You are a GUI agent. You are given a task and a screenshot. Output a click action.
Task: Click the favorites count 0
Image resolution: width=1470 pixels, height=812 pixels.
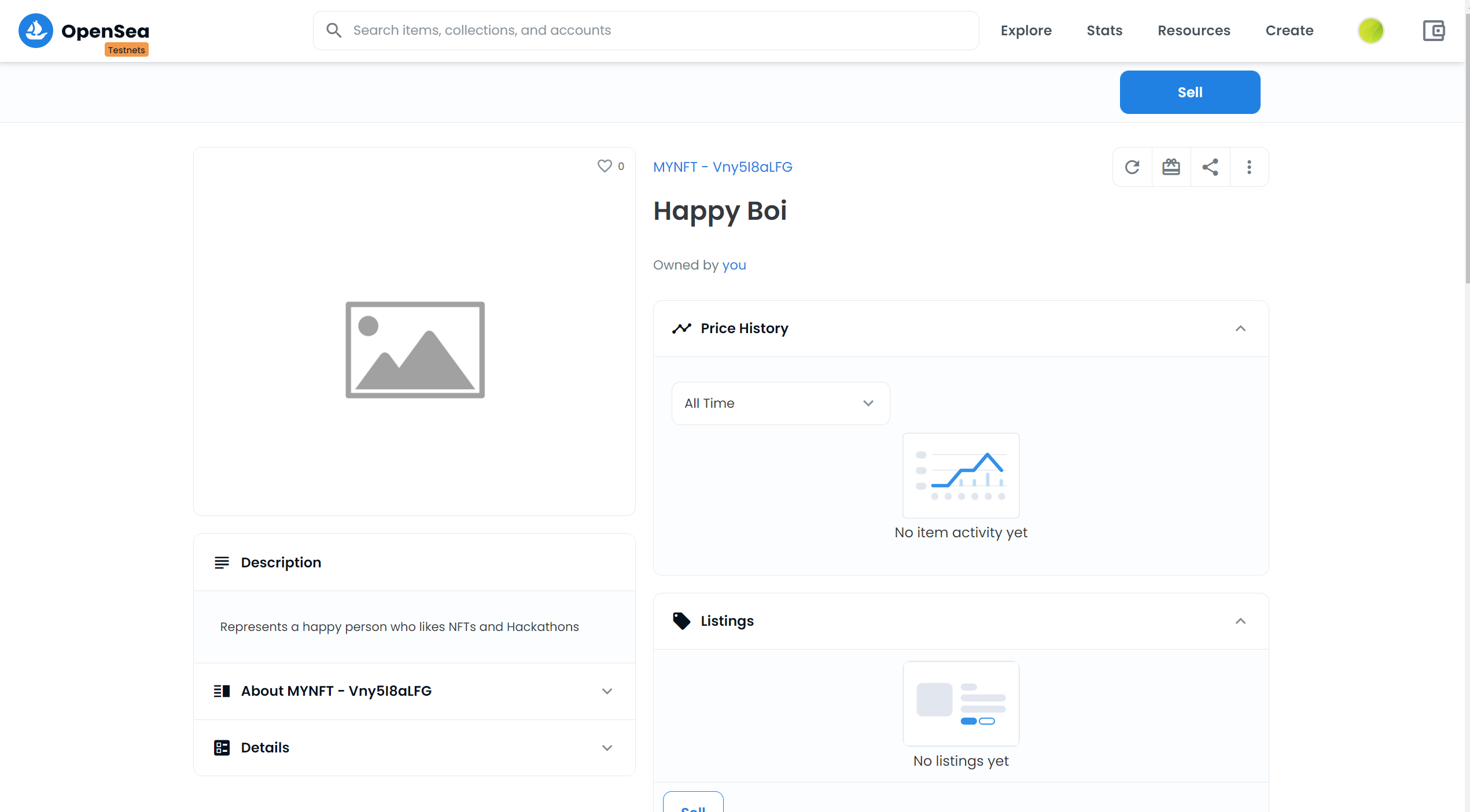pyautogui.click(x=621, y=167)
